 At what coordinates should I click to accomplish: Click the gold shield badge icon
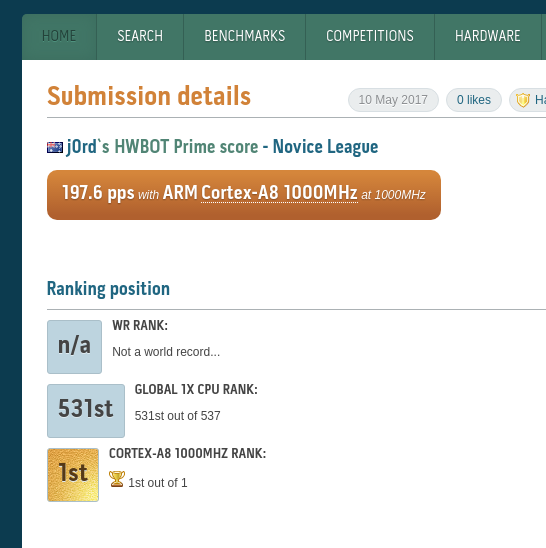tap(523, 100)
